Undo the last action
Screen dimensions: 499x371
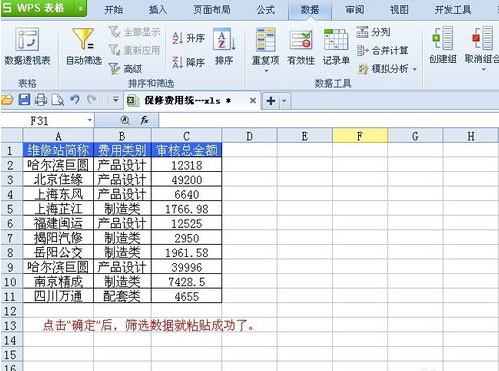pos(75,99)
